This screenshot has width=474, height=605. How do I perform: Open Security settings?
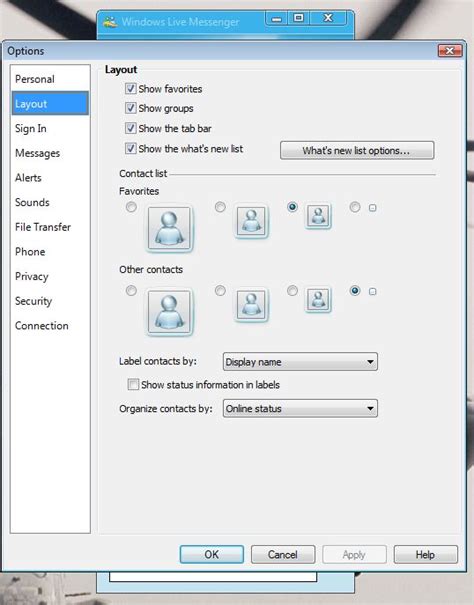(x=50, y=301)
